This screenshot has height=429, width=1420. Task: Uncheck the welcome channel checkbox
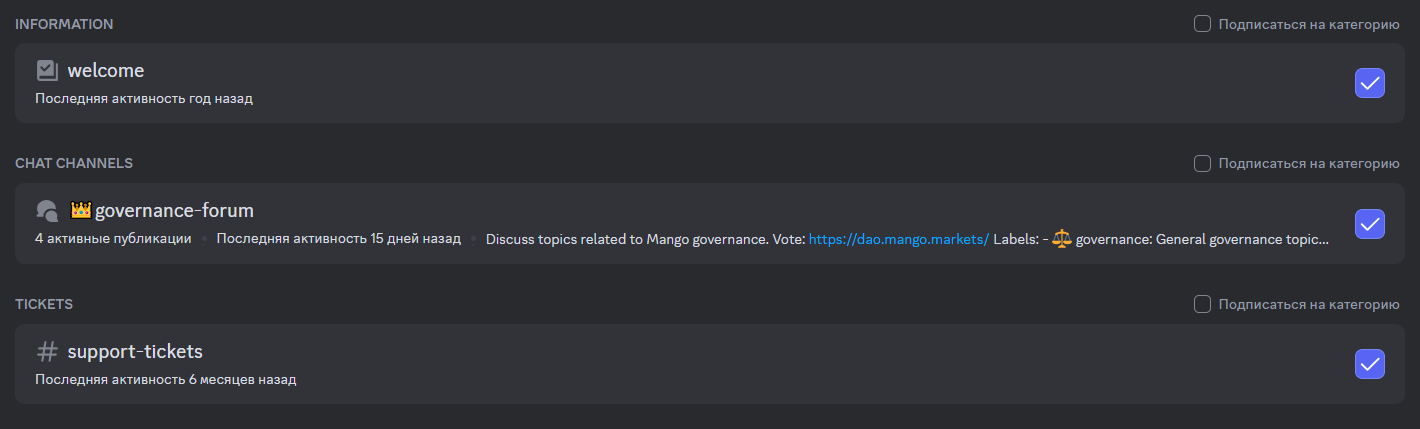click(1370, 83)
